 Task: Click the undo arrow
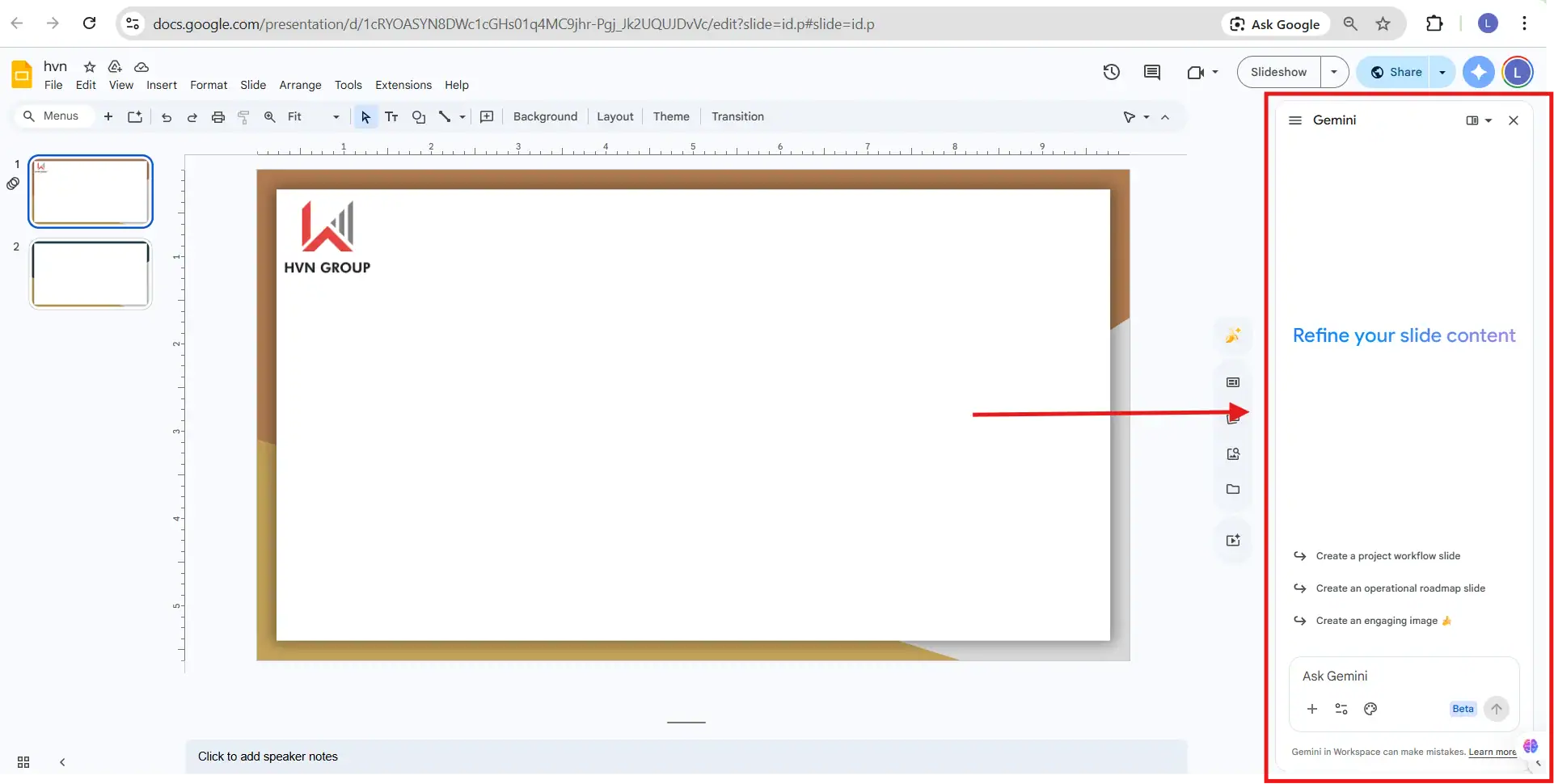coord(166,116)
